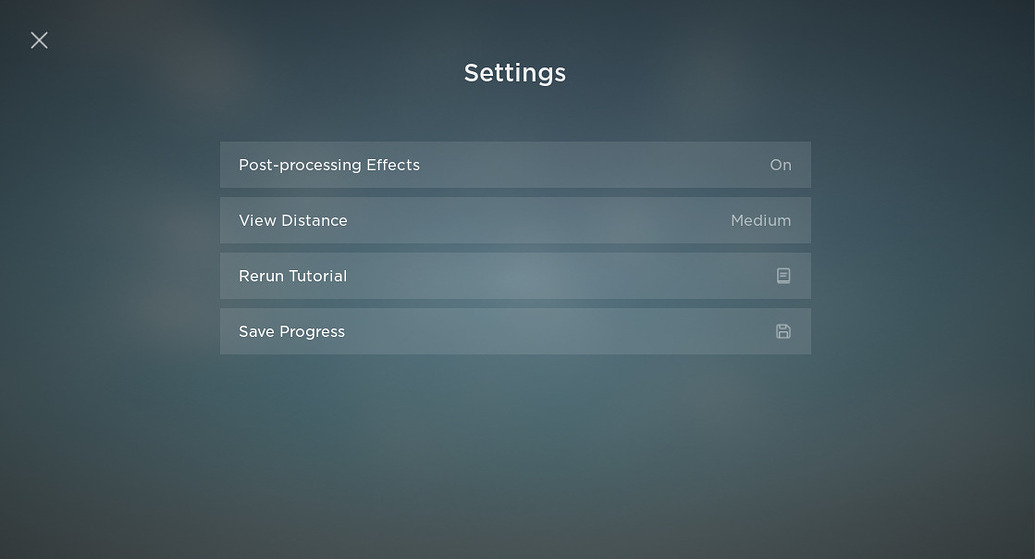Hit the disk icon beside Save Progress

click(x=783, y=332)
